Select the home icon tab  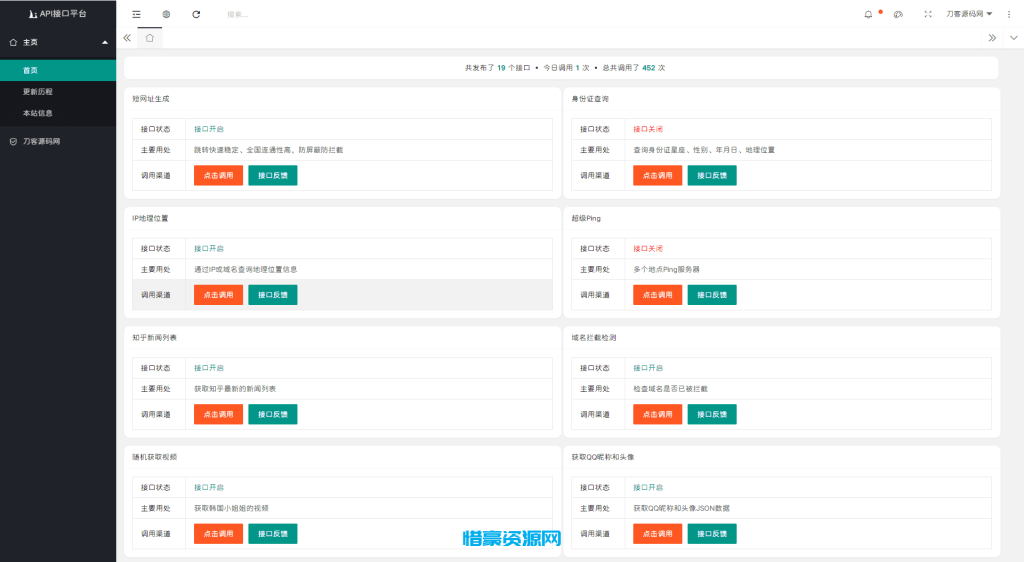coord(149,37)
